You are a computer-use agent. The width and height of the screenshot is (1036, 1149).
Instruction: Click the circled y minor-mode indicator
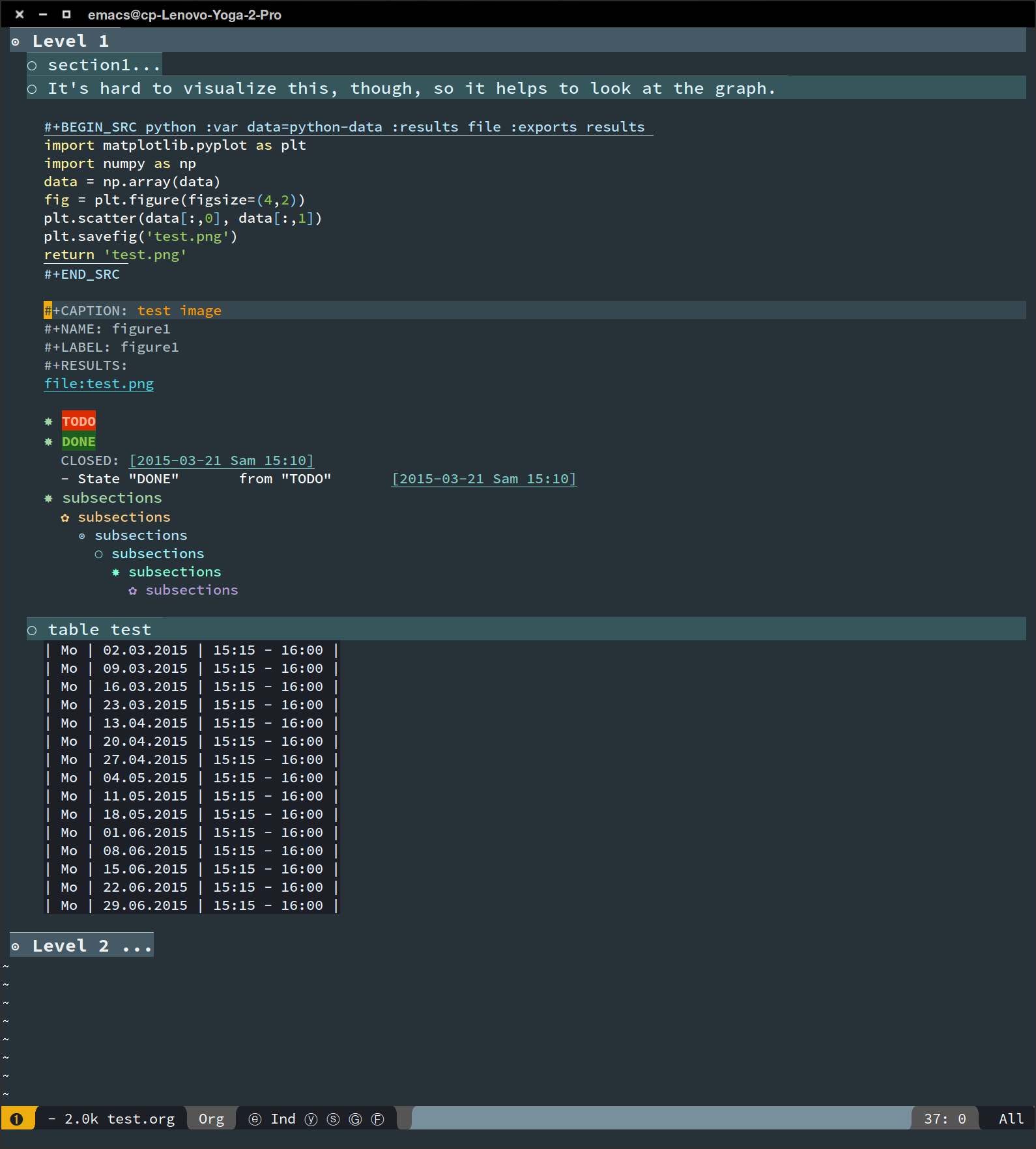pyautogui.click(x=311, y=1119)
